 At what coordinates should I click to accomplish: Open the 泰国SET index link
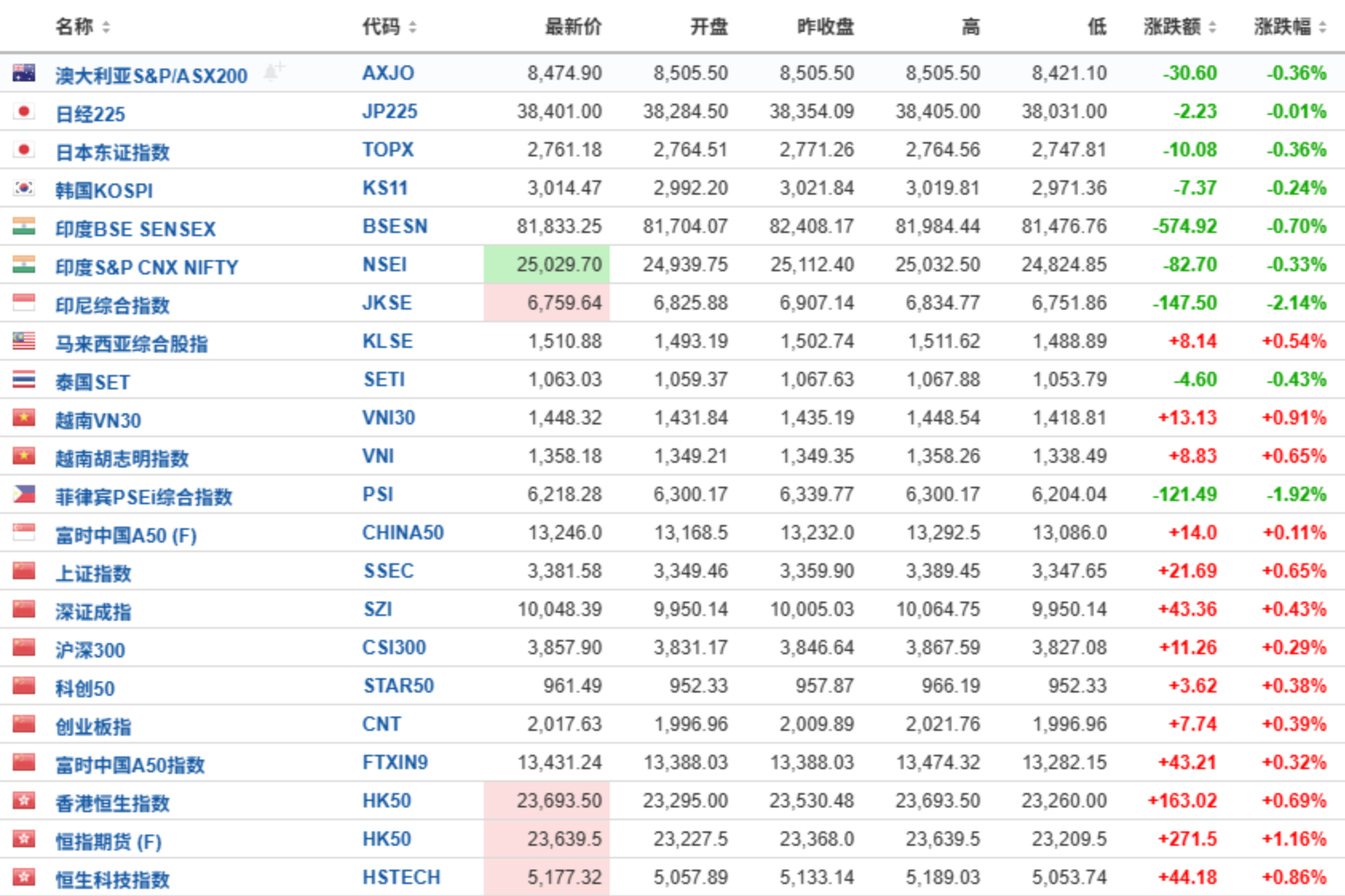coord(93,382)
